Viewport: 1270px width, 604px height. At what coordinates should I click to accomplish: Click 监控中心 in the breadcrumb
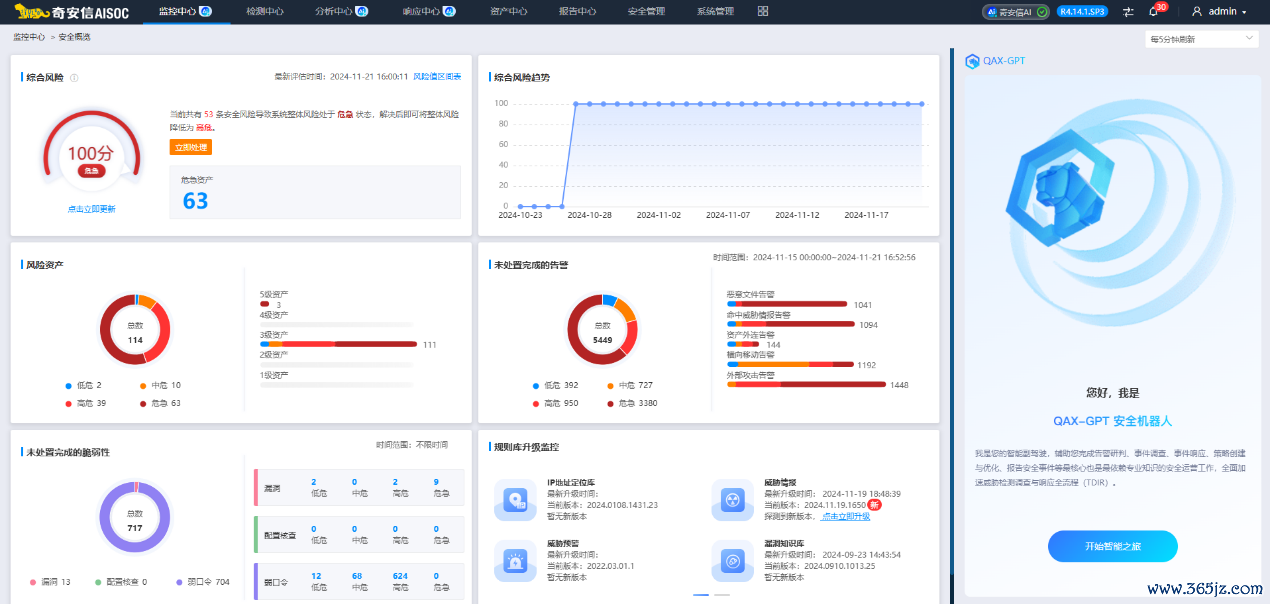(x=29, y=36)
